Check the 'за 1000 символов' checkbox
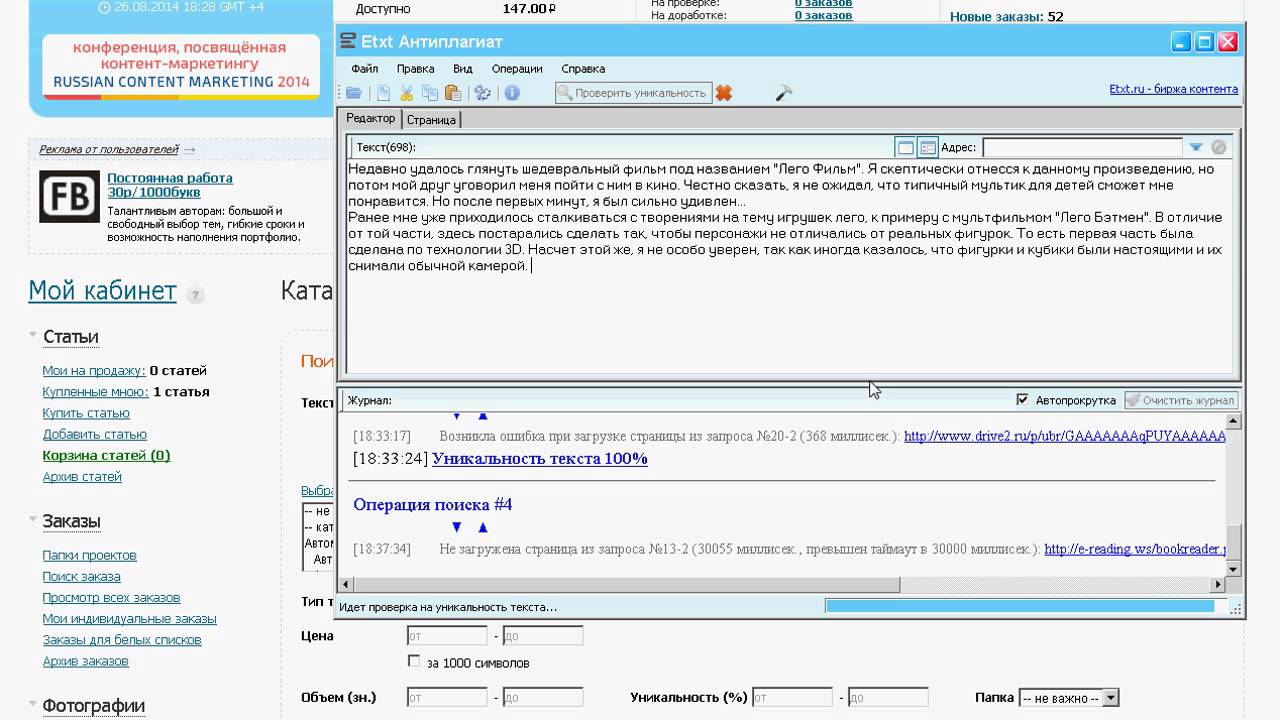Viewport: 1280px width, 720px height. [x=414, y=662]
